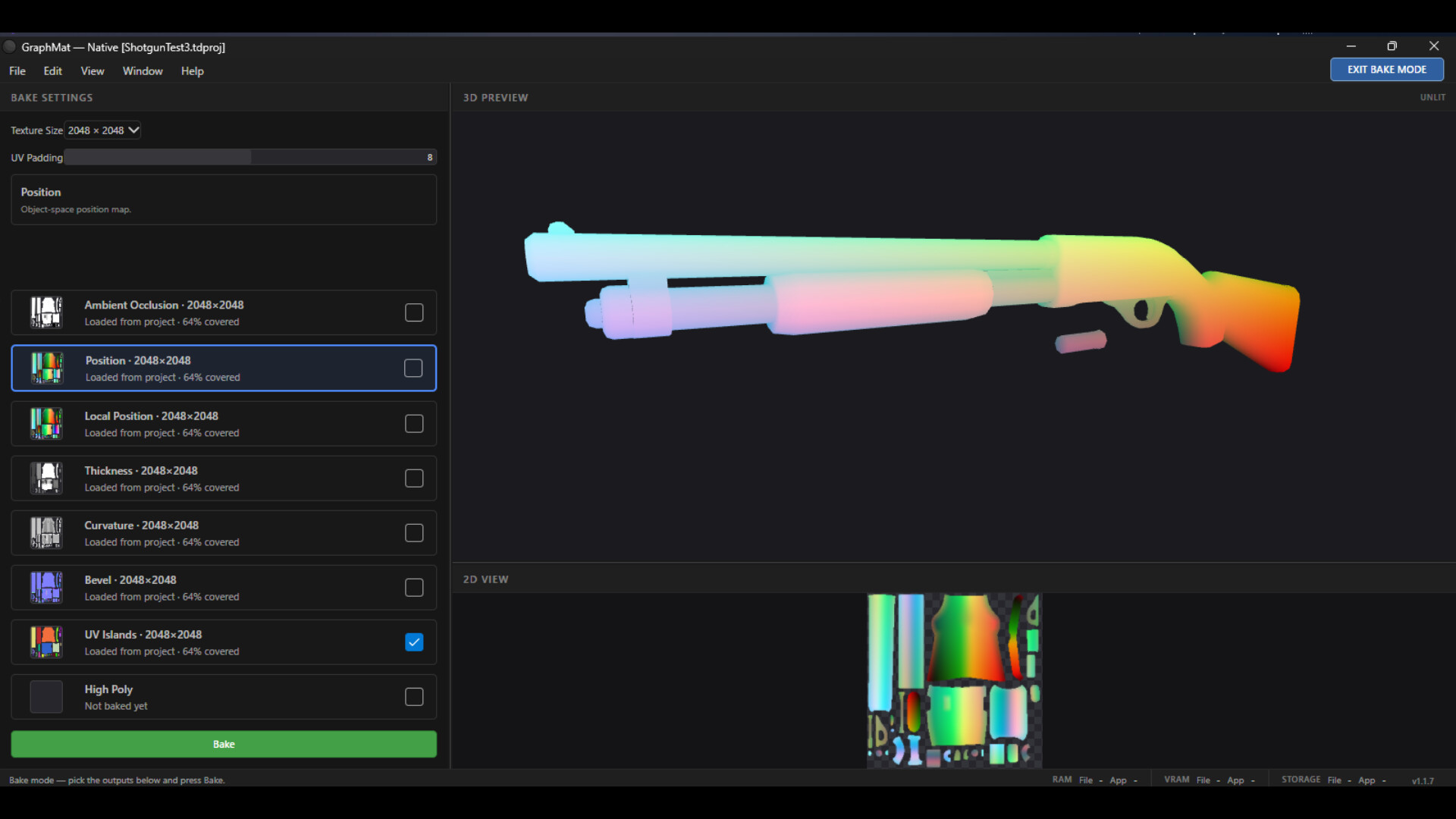Click the shotgun model in 3D preview

click(912, 296)
